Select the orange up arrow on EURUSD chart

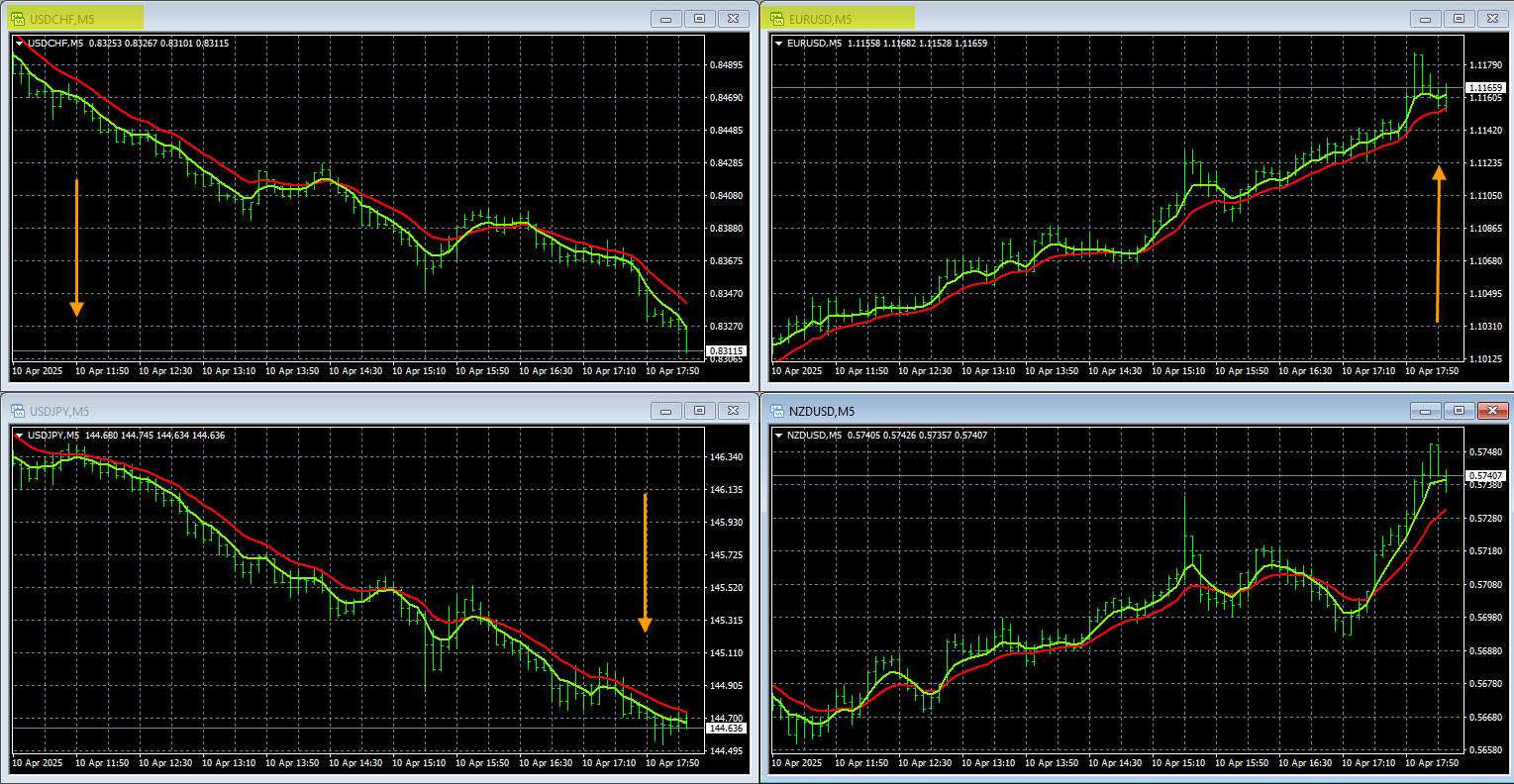click(x=1439, y=244)
